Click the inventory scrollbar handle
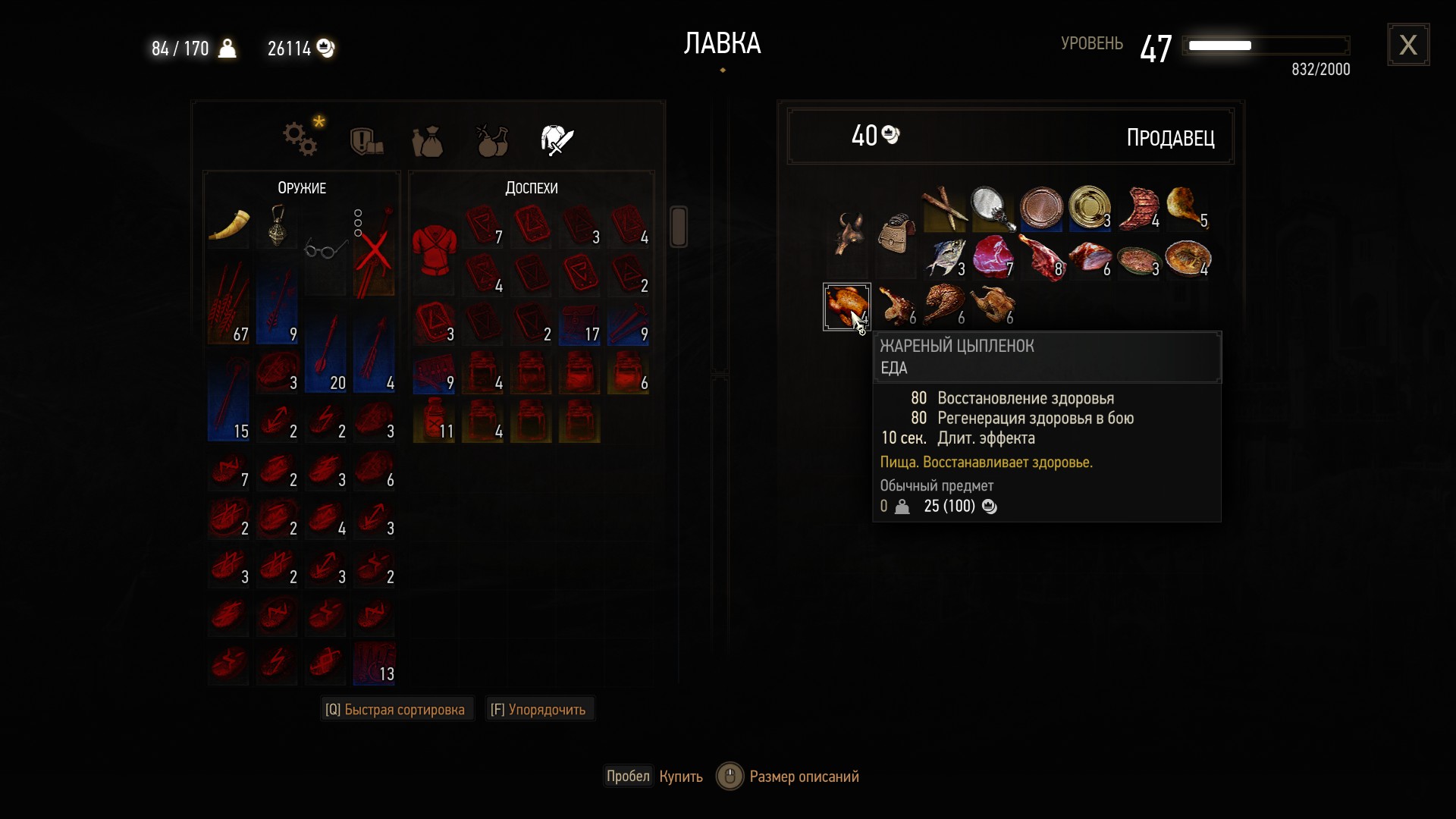 tap(679, 227)
